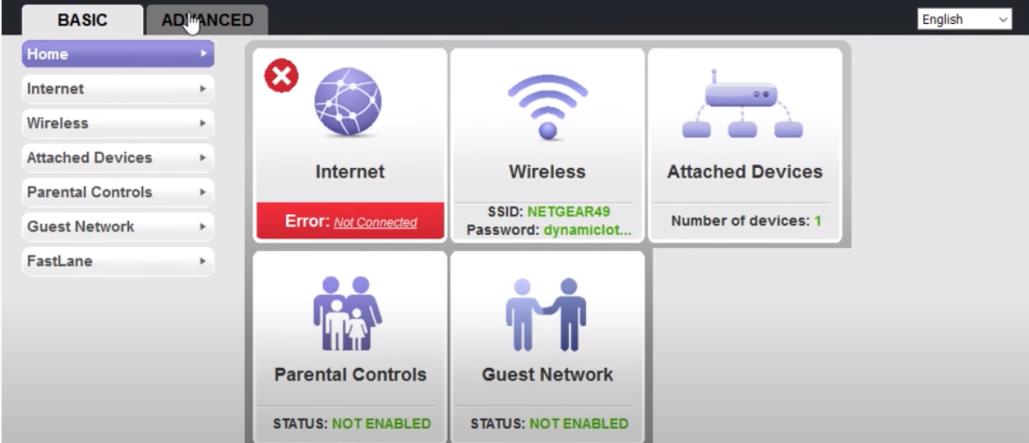Screen dimensions: 1029x443
Task: Select the BASIC tab
Action: (83, 20)
